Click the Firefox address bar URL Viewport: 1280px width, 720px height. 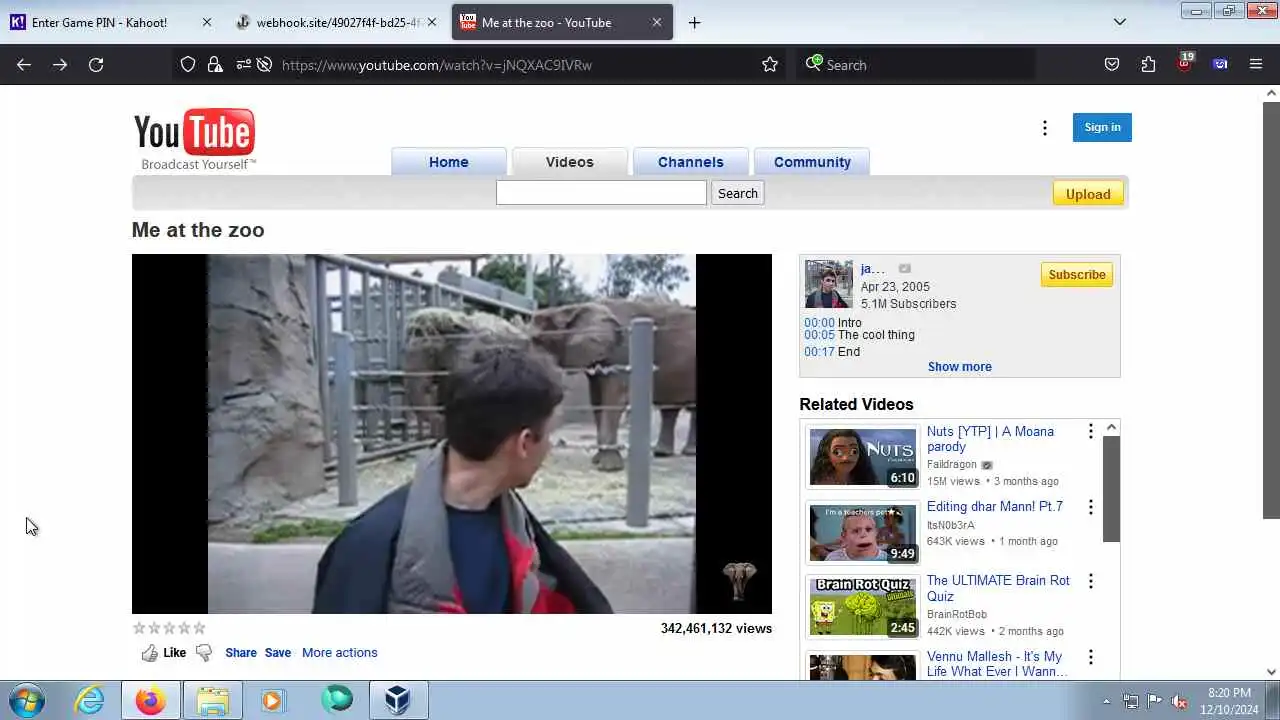pos(437,65)
